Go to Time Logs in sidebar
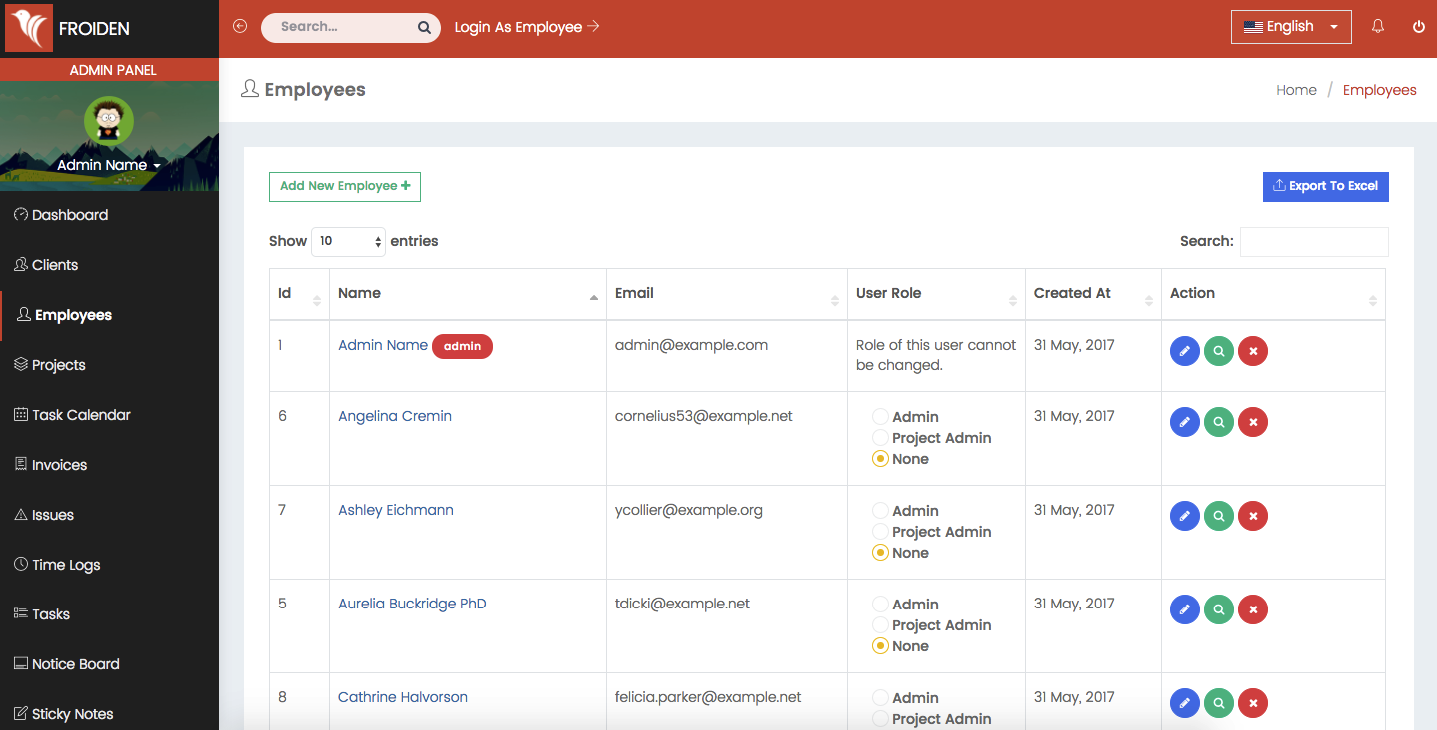This screenshot has width=1437, height=730. coord(66,565)
